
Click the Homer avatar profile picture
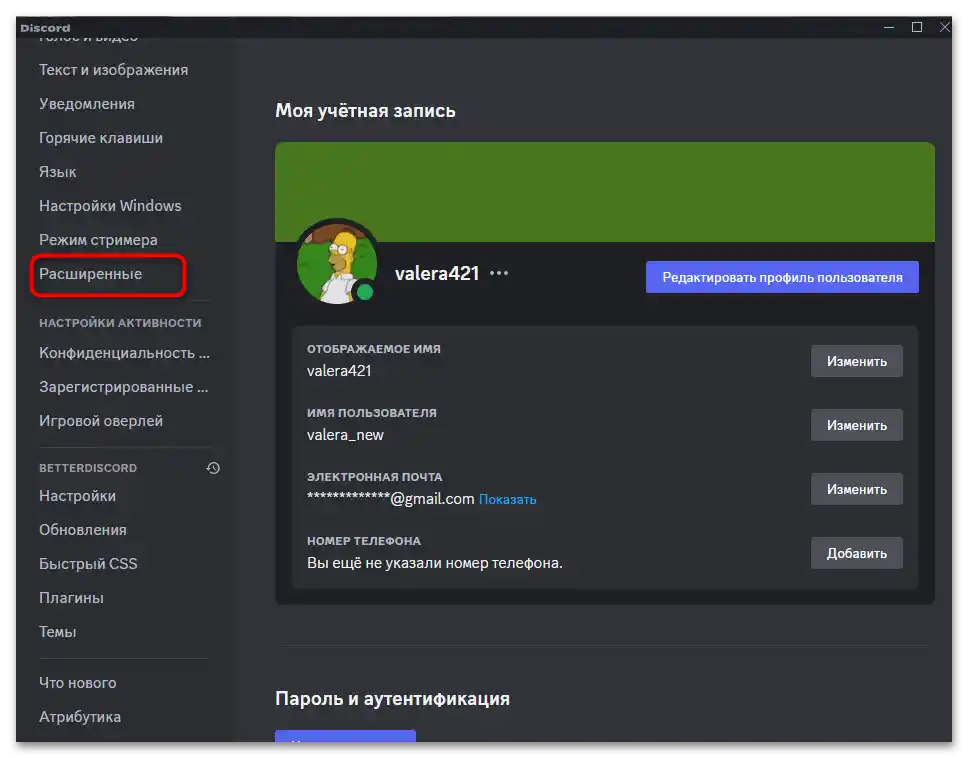336,262
